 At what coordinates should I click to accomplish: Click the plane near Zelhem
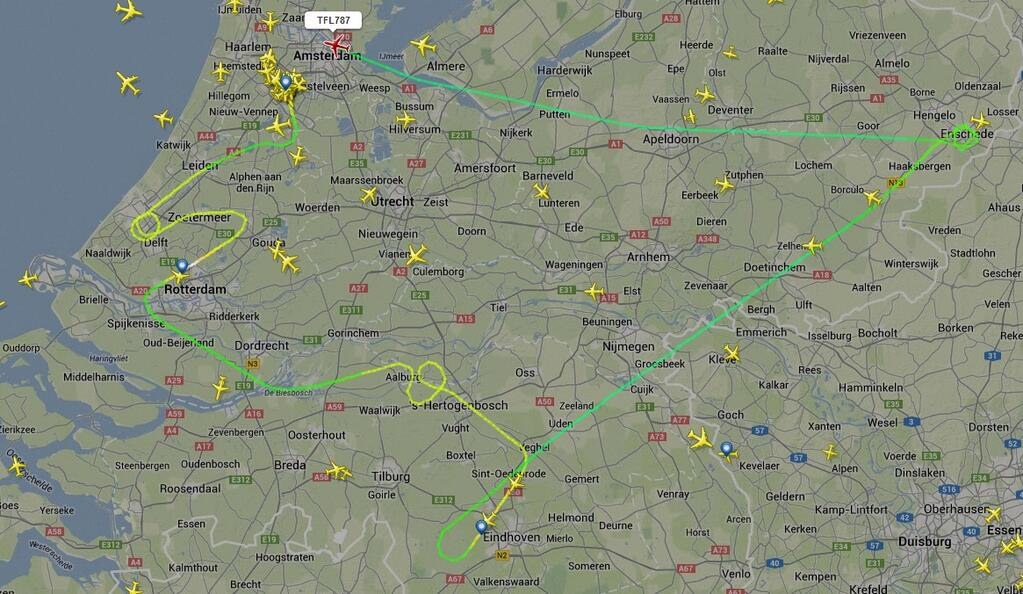point(812,246)
